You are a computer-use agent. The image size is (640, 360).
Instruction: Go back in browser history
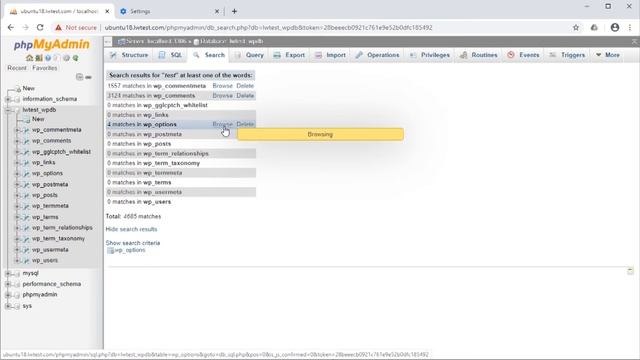pyautogui.click(x=11, y=27)
